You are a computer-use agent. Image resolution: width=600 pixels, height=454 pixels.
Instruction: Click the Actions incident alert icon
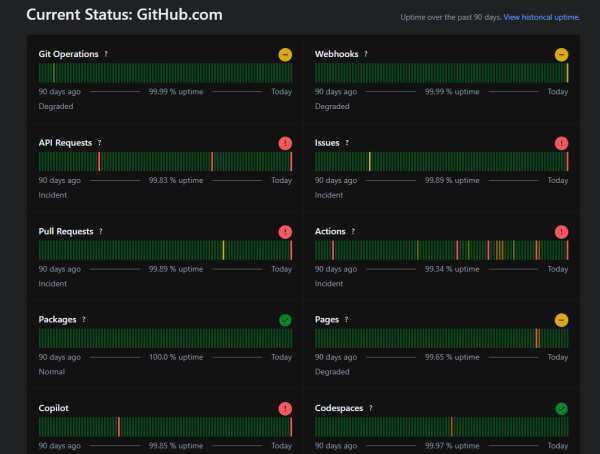(x=561, y=232)
